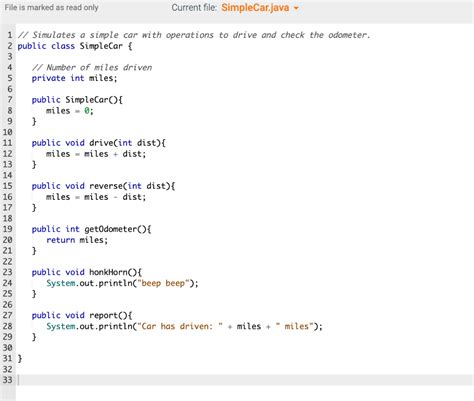Place cursor on empty line 33
This screenshot has width=474, height=401.
coord(245,380)
